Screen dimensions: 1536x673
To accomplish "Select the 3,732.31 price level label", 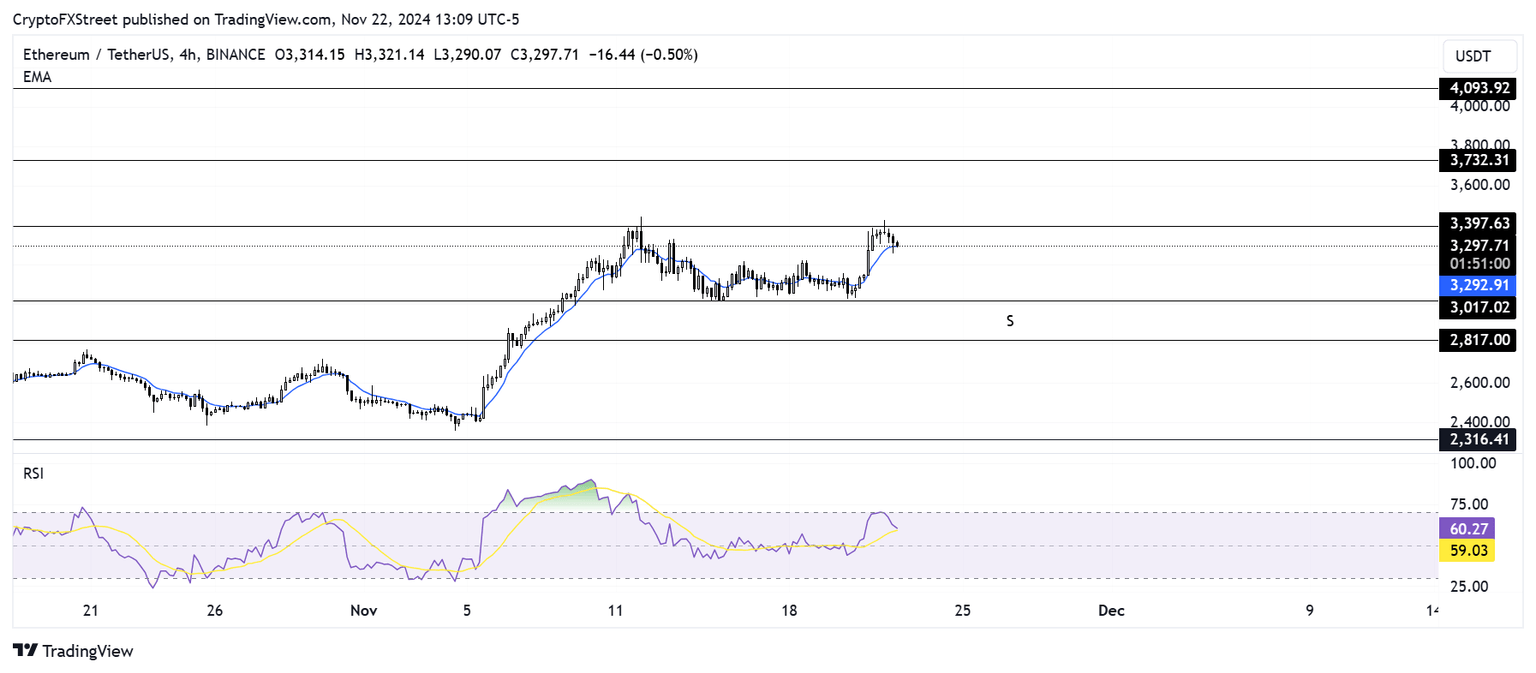I will 1479,160.
